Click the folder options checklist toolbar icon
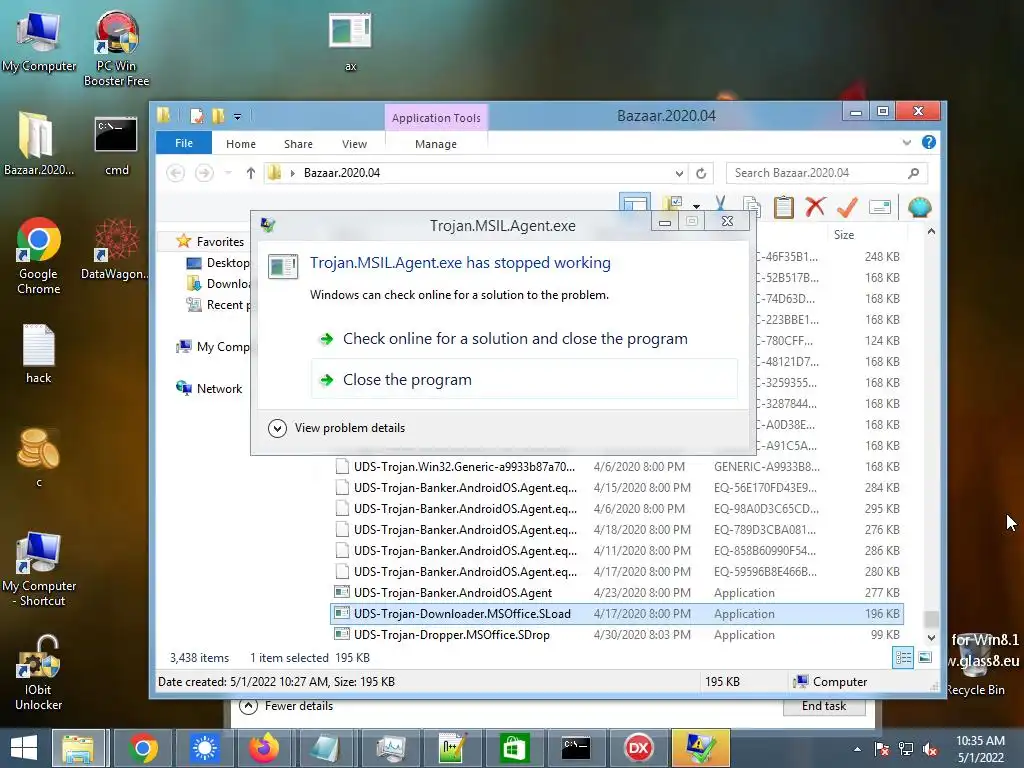Image resolution: width=1024 pixels, height=768 pixels. tap(673, 203)
